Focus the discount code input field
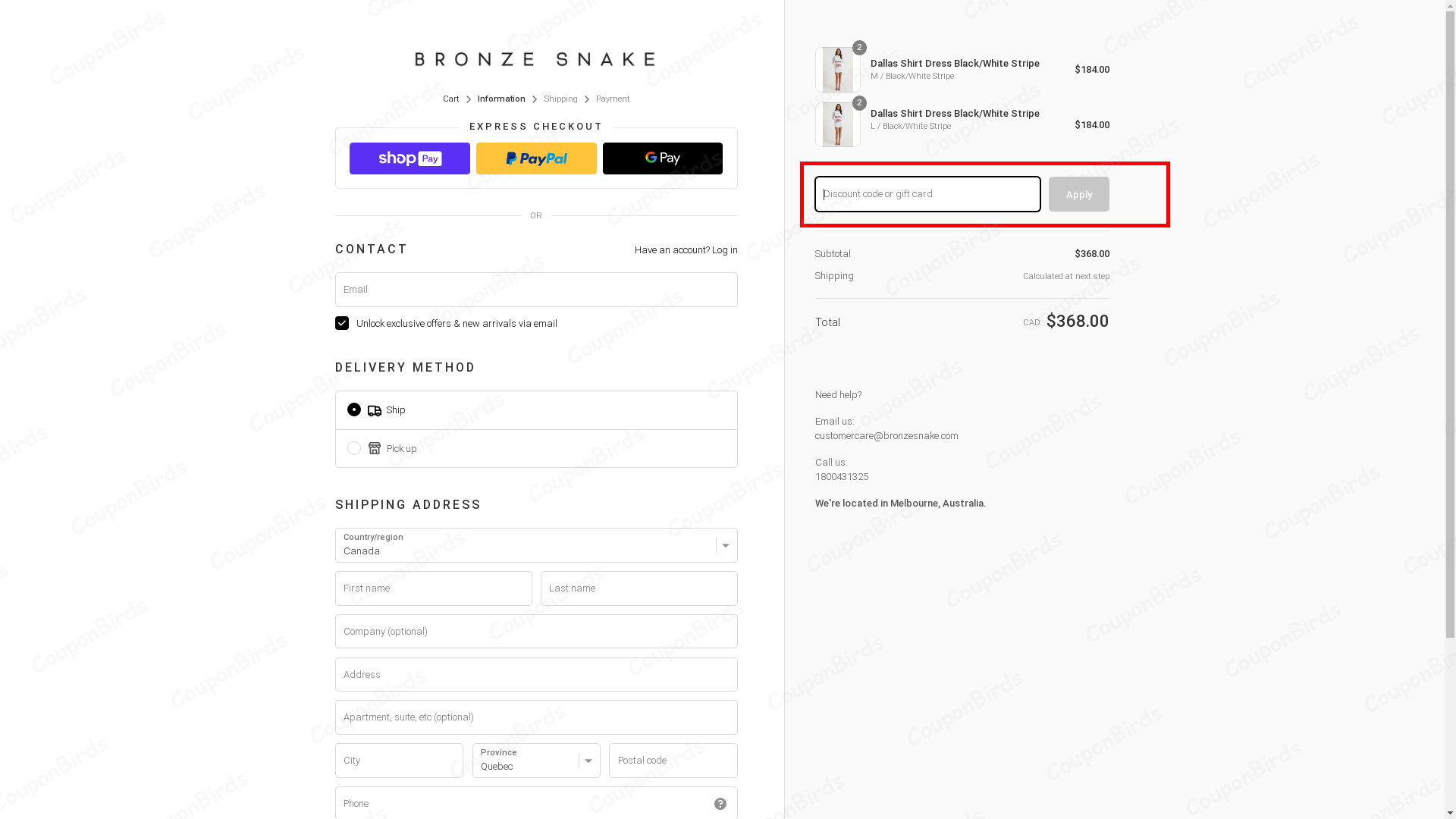Viewport: 1456px width, 819px height. point(927,194)
